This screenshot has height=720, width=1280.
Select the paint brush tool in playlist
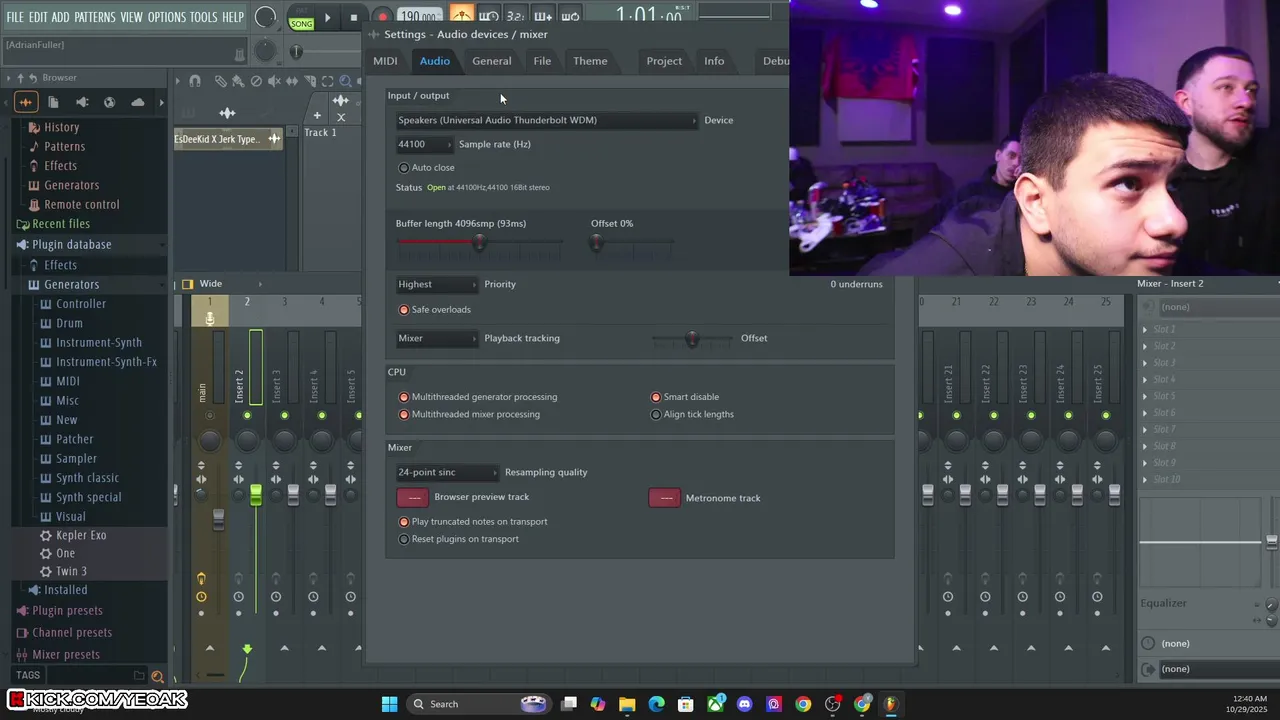(238, 81)
